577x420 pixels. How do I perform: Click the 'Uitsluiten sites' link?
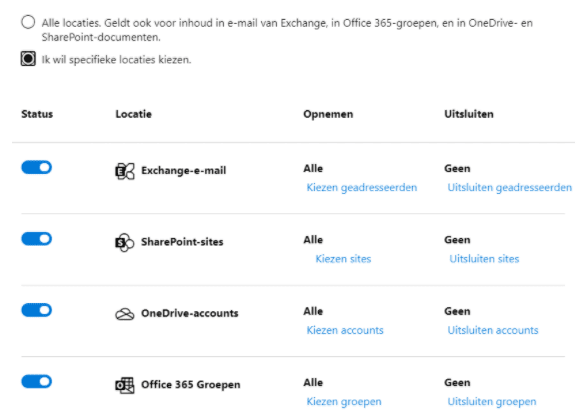[484, 259]
